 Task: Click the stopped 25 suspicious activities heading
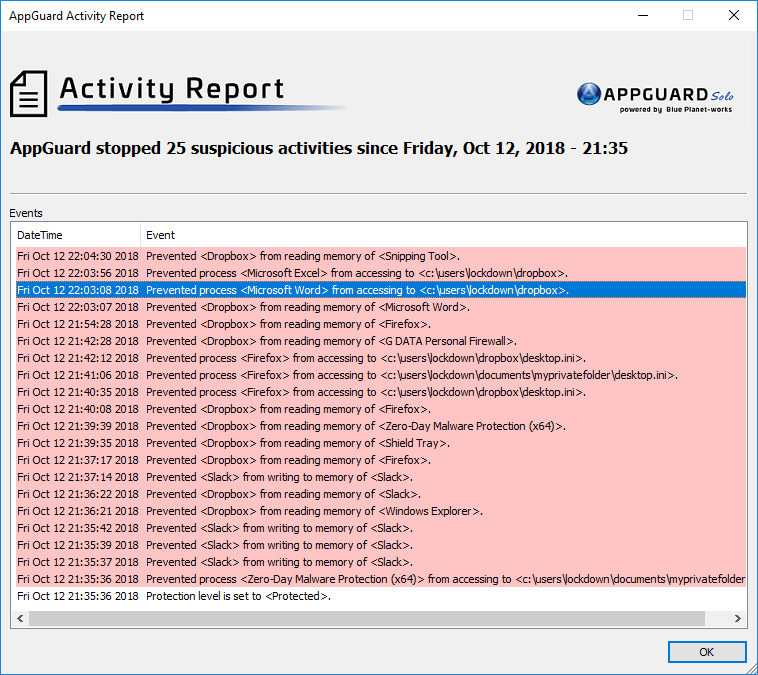point(319,148)
